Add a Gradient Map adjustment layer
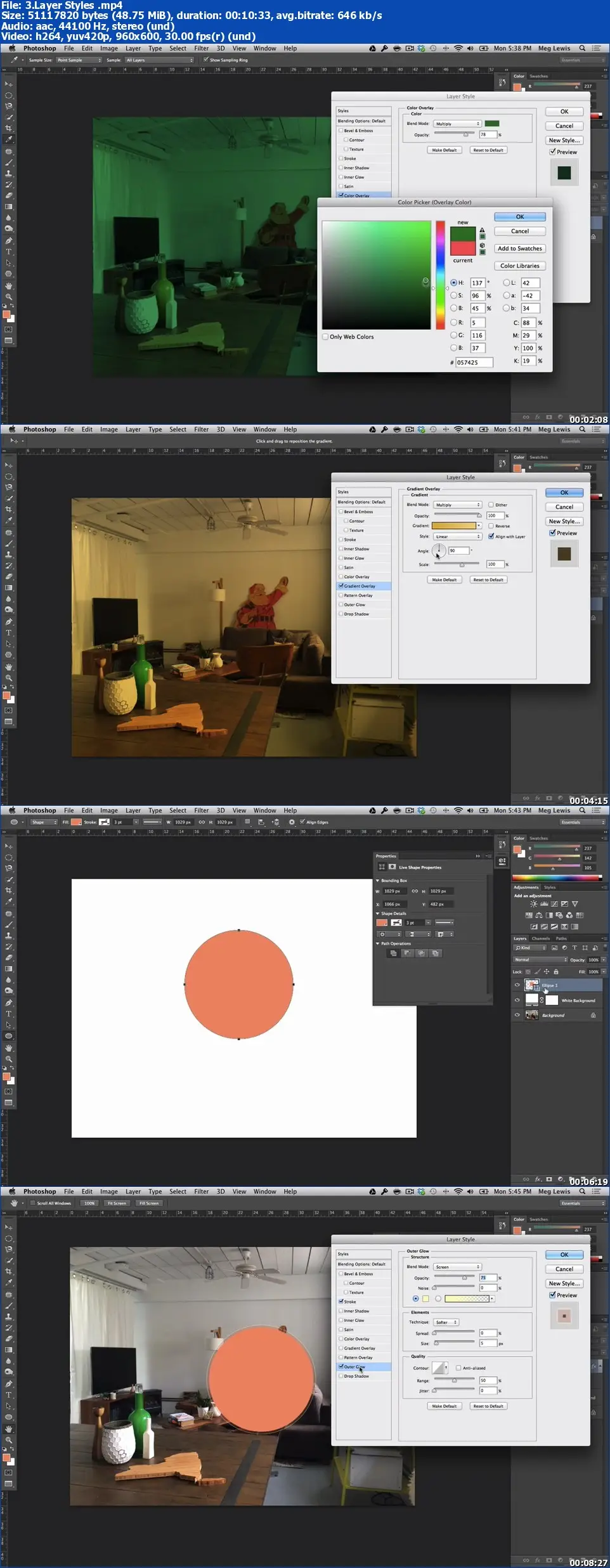 click(574, 926)
